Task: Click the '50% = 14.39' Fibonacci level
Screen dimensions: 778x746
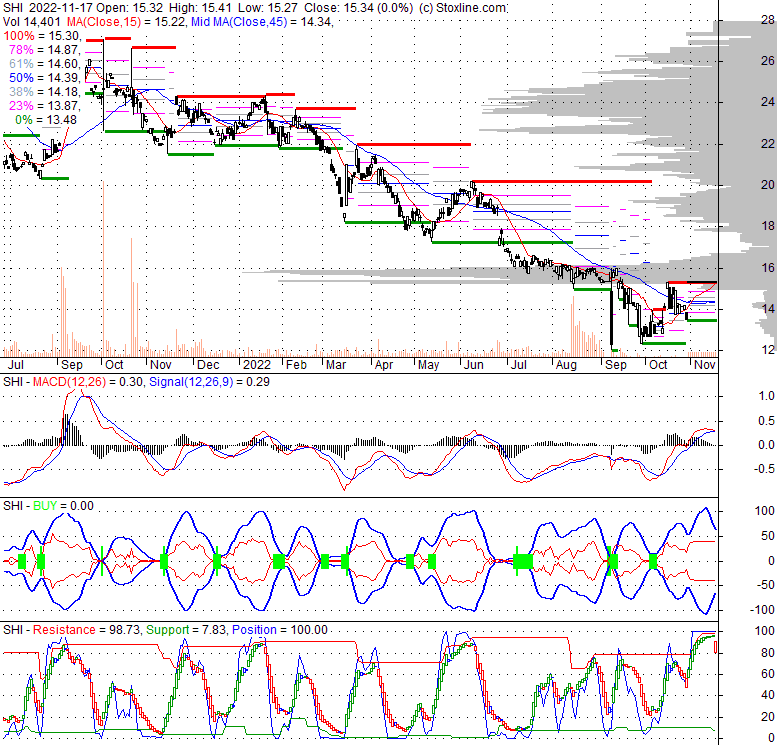Action: click(x=44, y=78)
